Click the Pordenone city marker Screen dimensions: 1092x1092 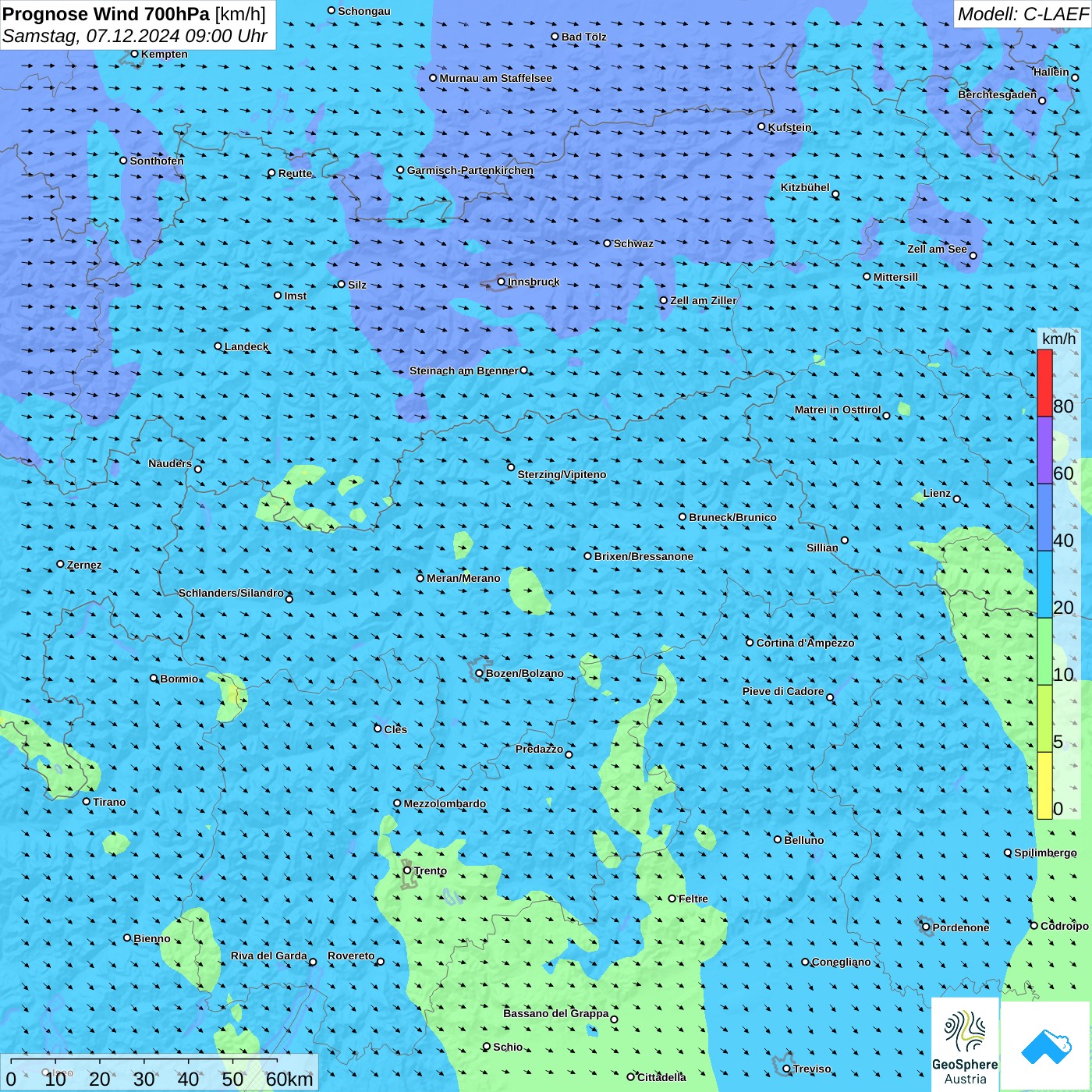pos(926,927)
